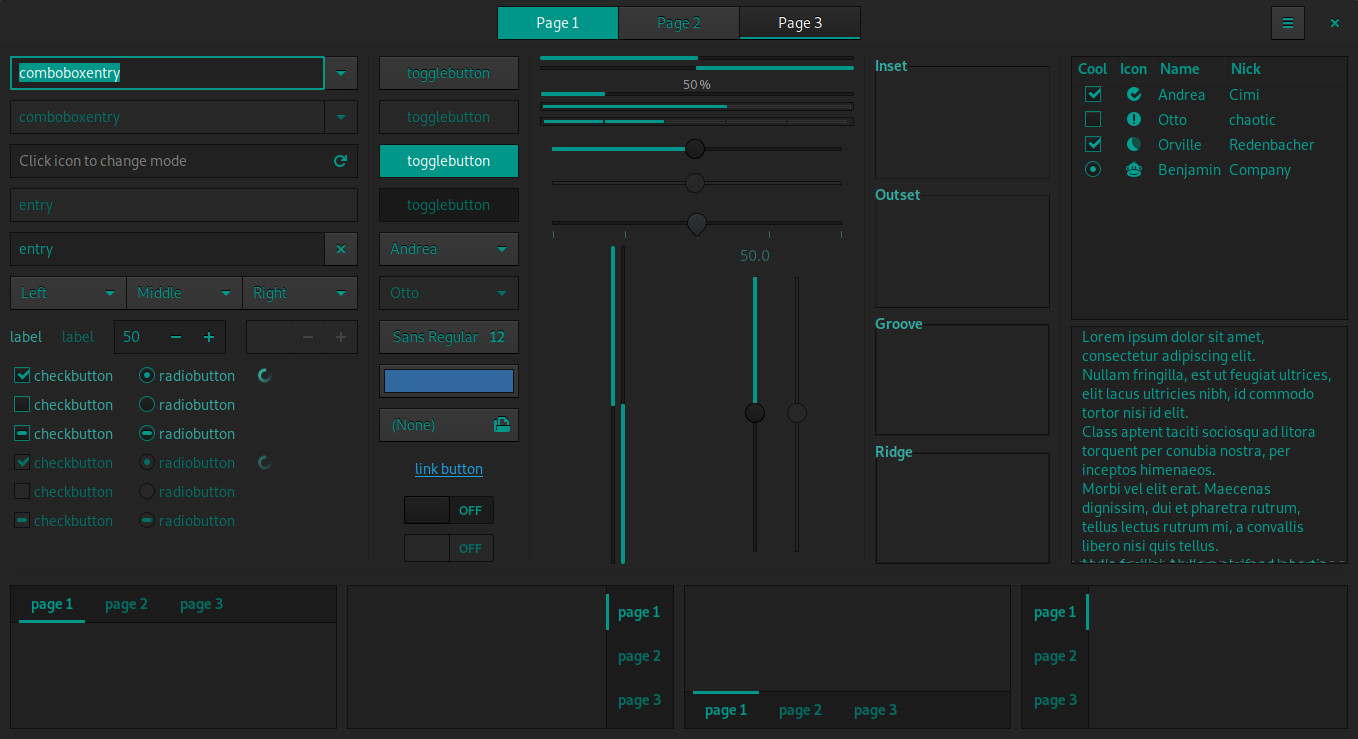Click the Icon column header
The width and height of the screenshot is (1358, 739).
point(1133,69)
